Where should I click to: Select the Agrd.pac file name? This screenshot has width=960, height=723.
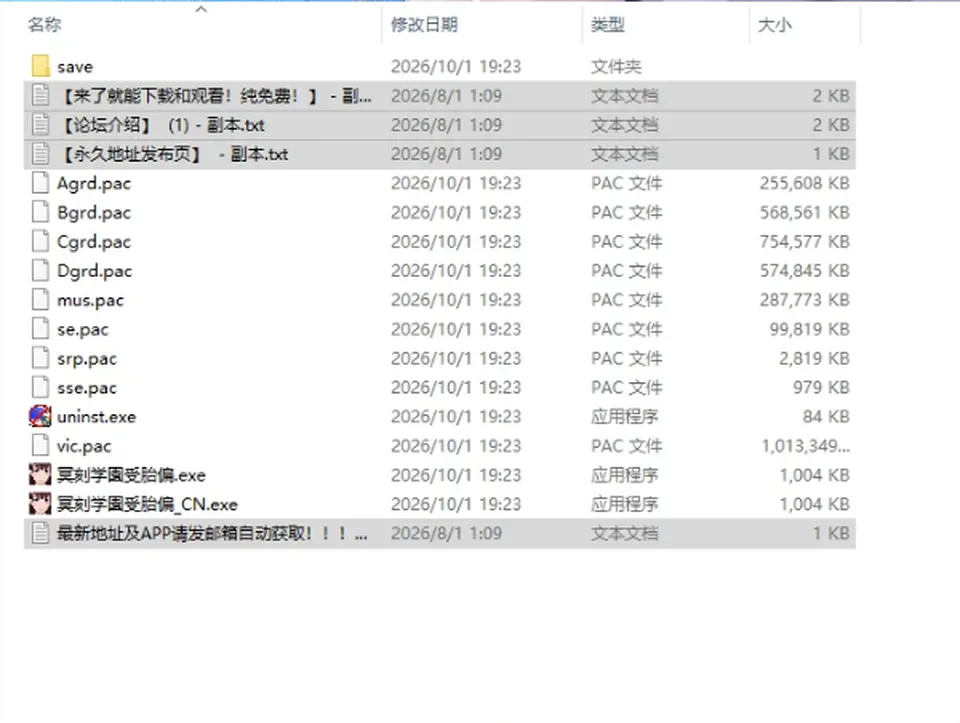(94, 184)
